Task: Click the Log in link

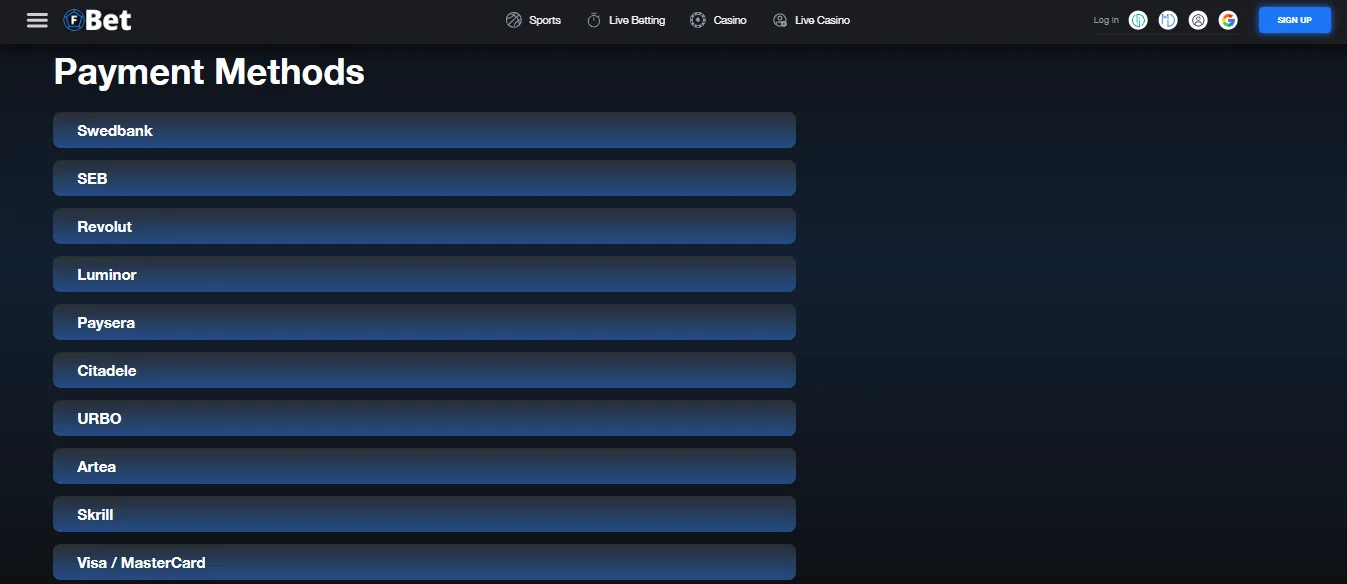Action: coord(1106,20)
